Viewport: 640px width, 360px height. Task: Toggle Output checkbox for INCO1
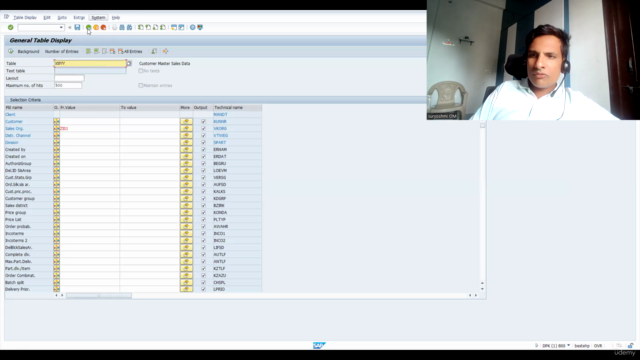point(203,233)
